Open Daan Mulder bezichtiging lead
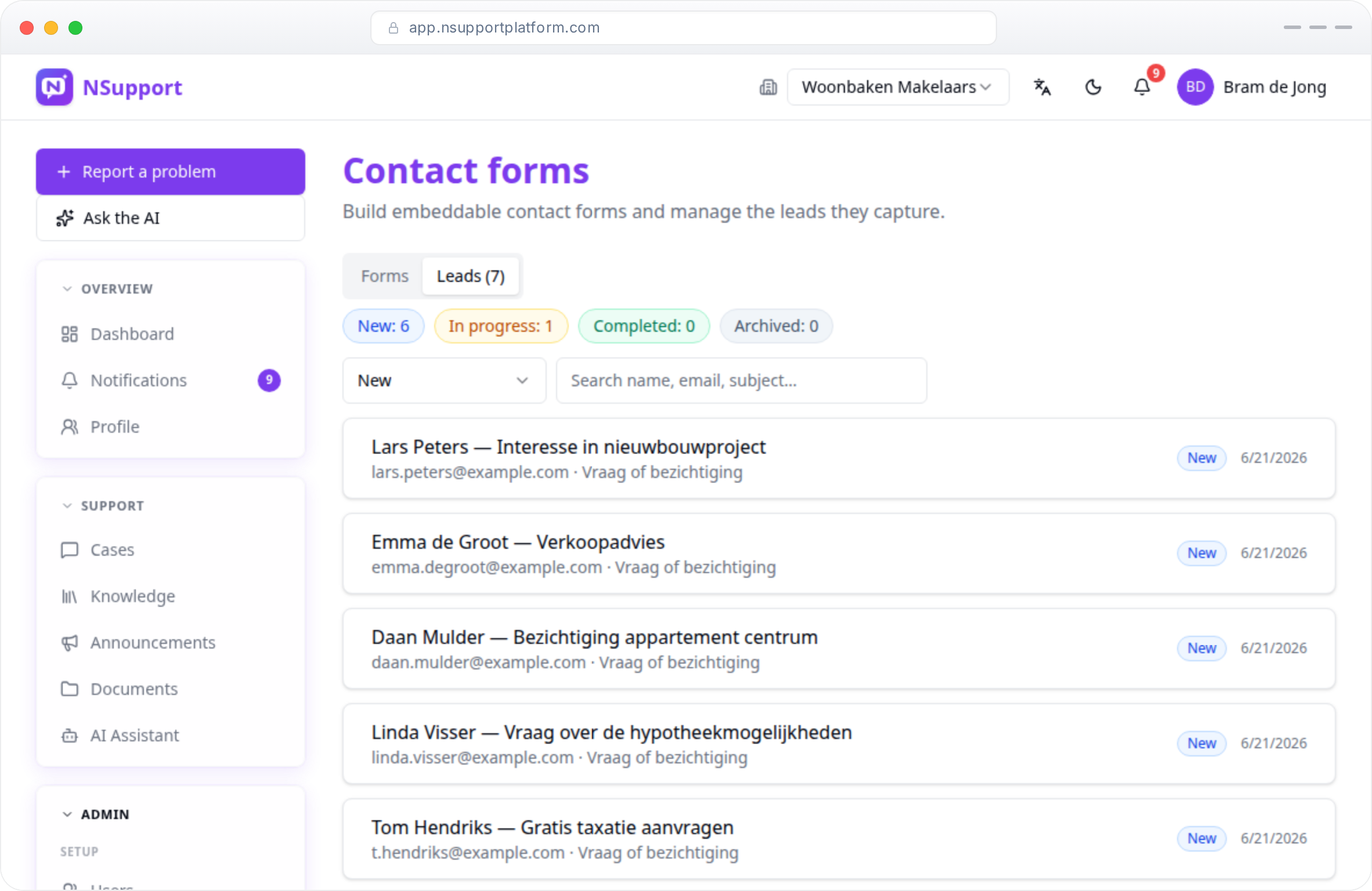The height and width of the screenshot is (891, 1372). (x=839, y=649)
